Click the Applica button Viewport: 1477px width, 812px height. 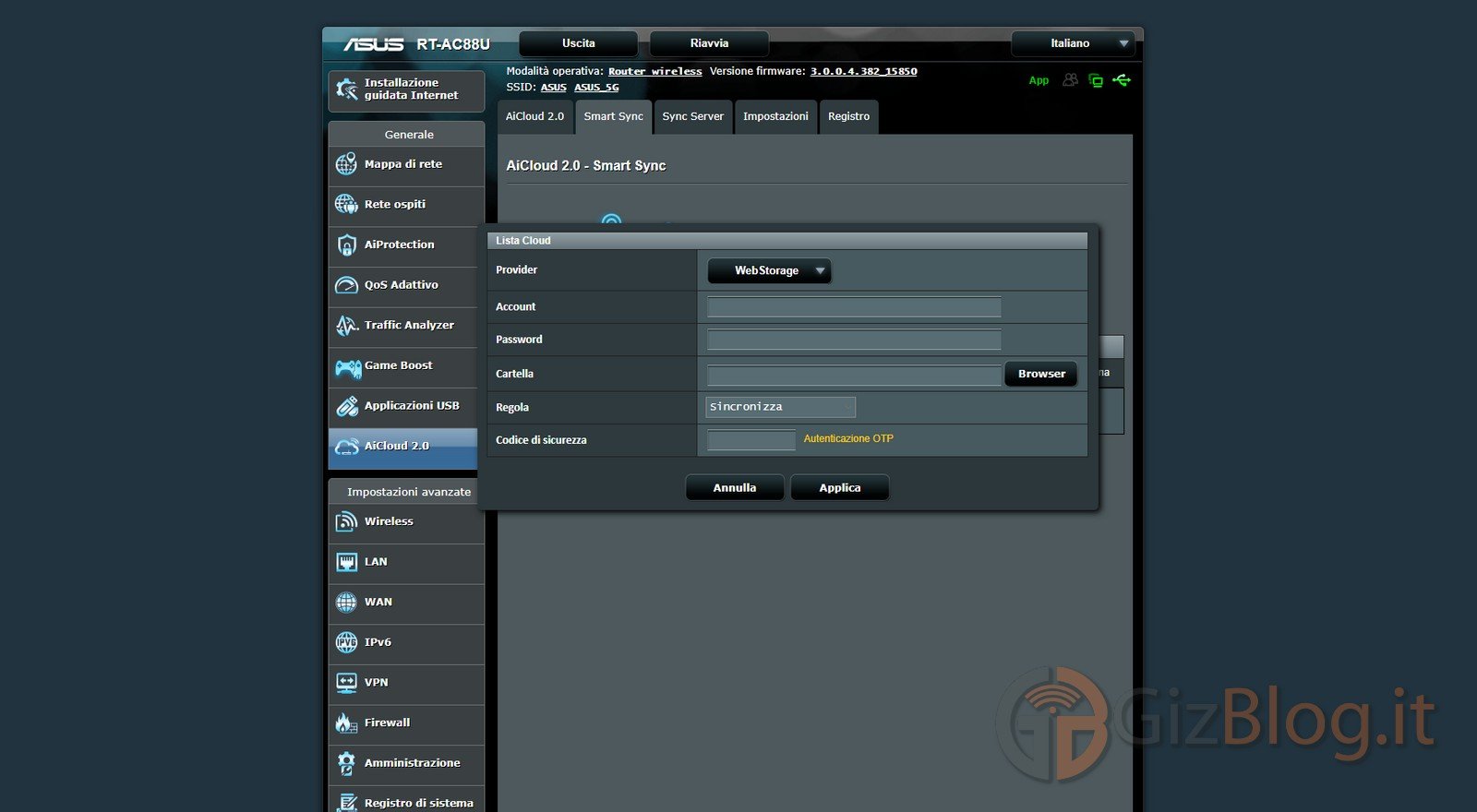tap(840, 488)
